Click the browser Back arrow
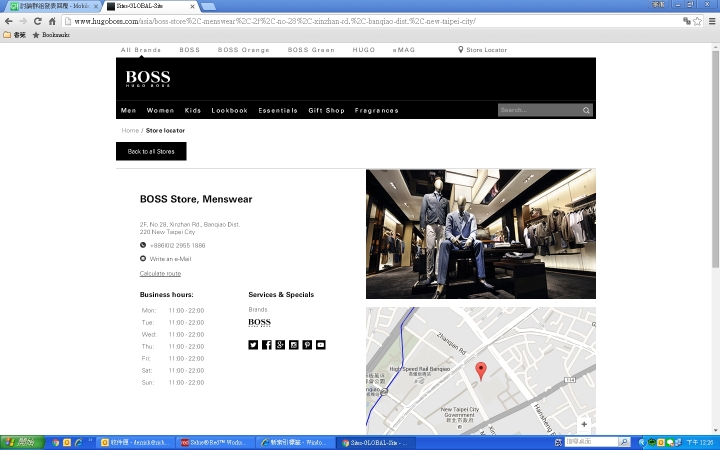The height and width of the screenshot is (450, 720). tap(8, 21)
